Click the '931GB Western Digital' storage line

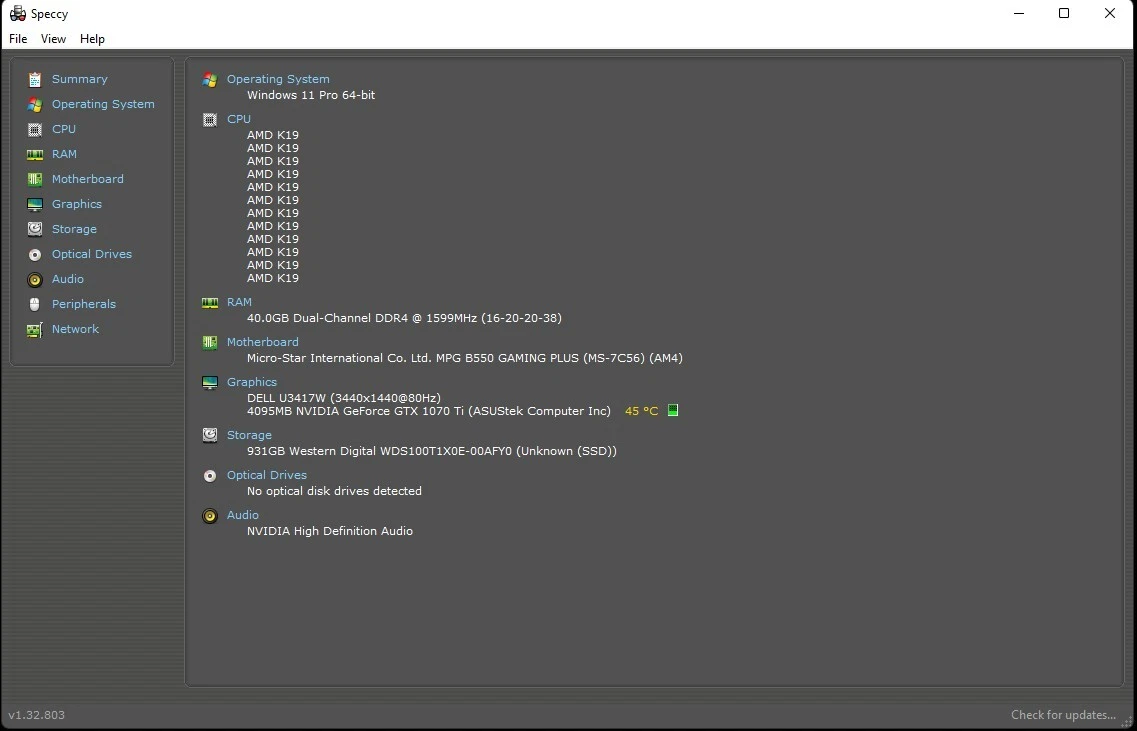pyautogui.click(x=431, y=451)
